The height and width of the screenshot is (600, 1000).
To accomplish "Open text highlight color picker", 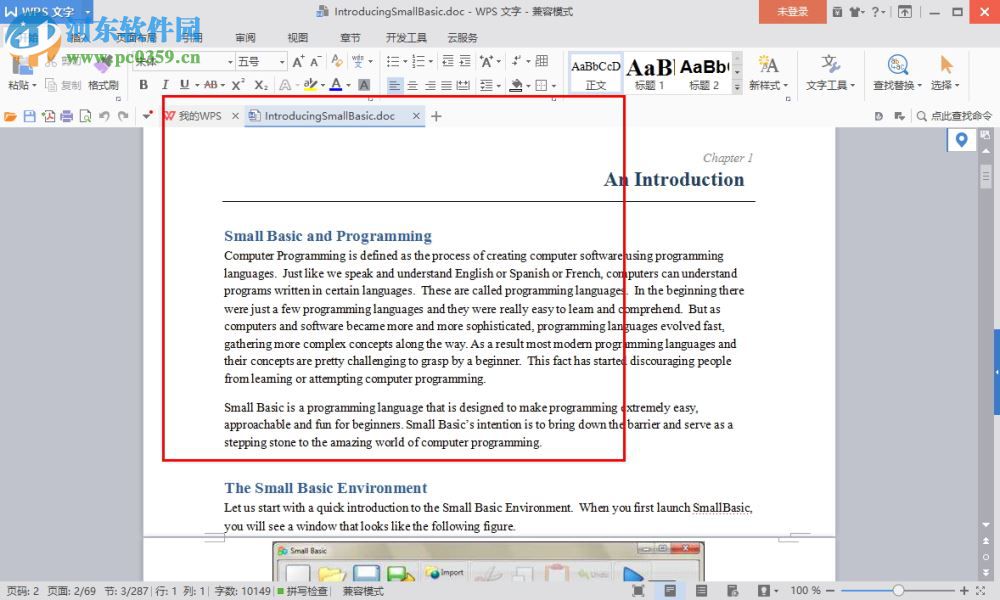I will pos(311,84).
